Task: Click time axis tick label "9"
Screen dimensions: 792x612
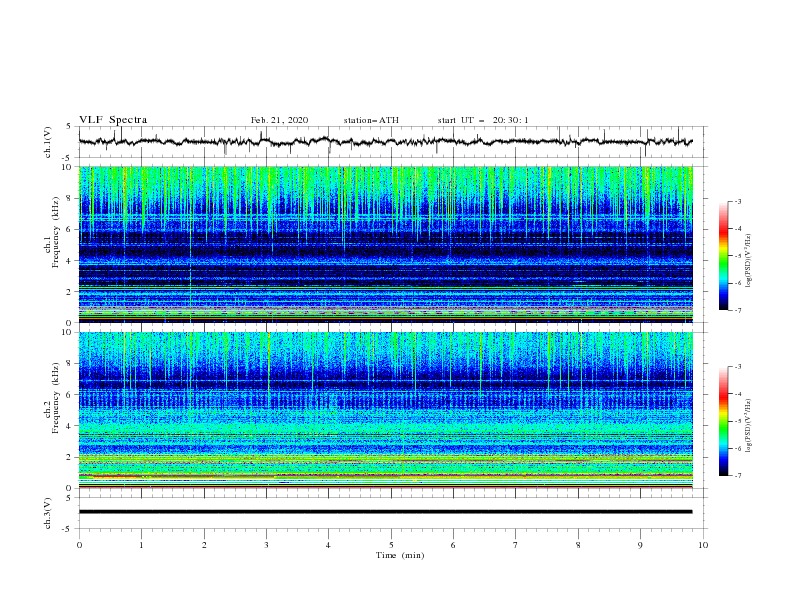Action: [640, 545]
